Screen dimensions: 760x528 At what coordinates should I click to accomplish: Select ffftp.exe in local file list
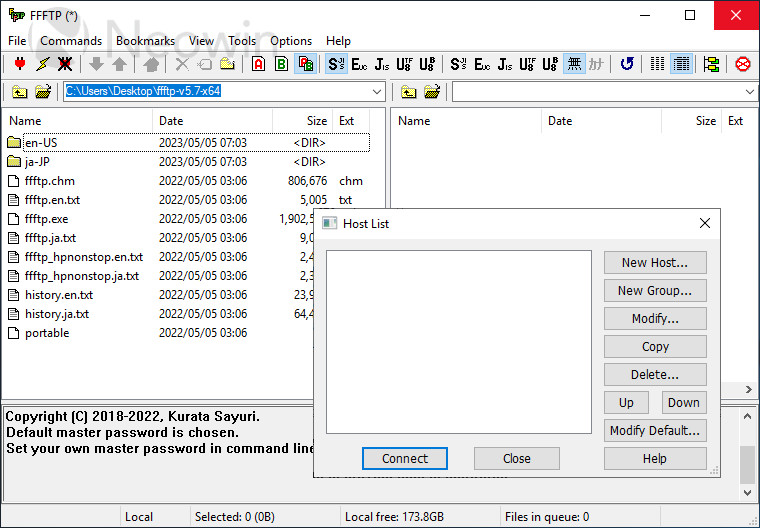[x=47, y=219]
